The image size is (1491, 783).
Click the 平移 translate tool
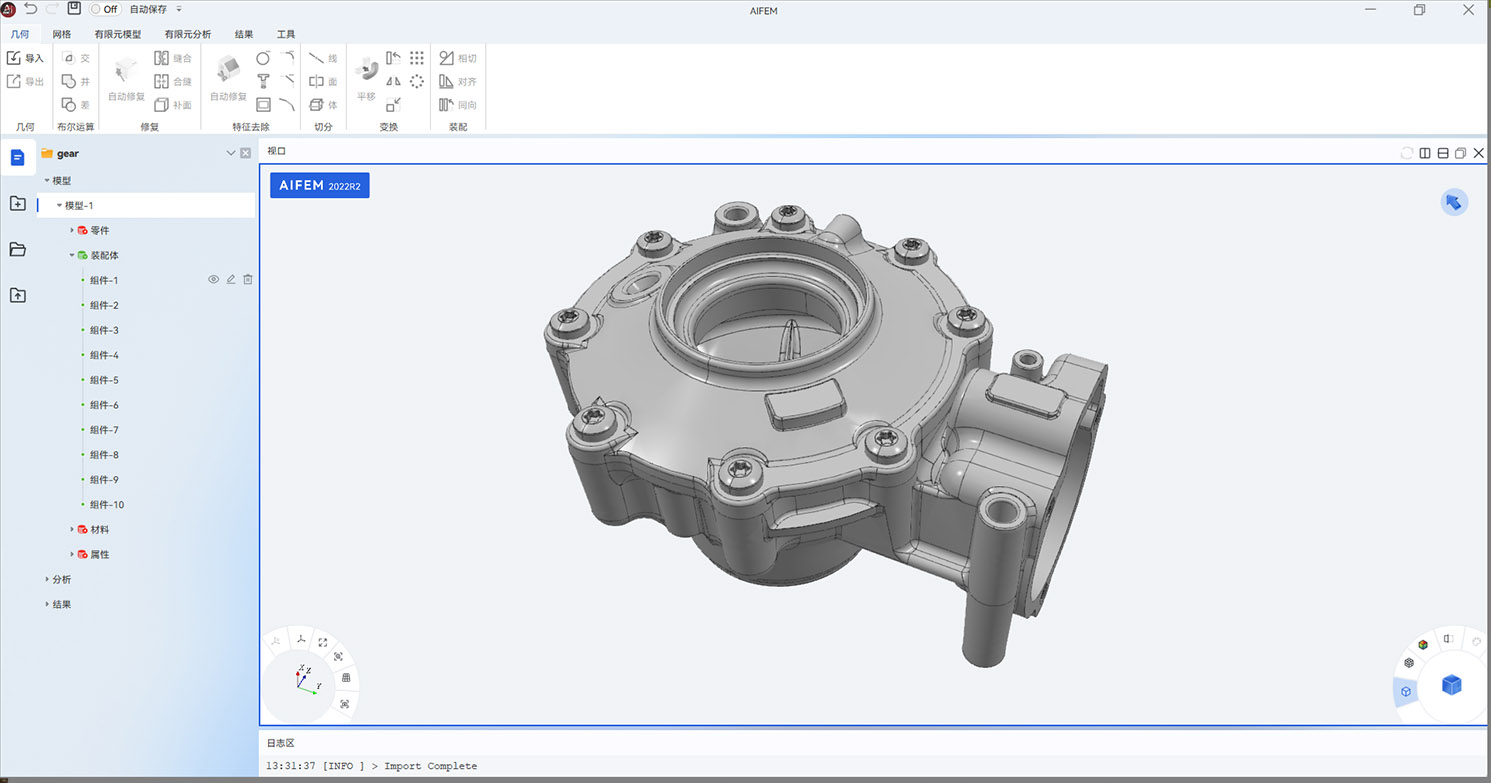tap(366, 78)
